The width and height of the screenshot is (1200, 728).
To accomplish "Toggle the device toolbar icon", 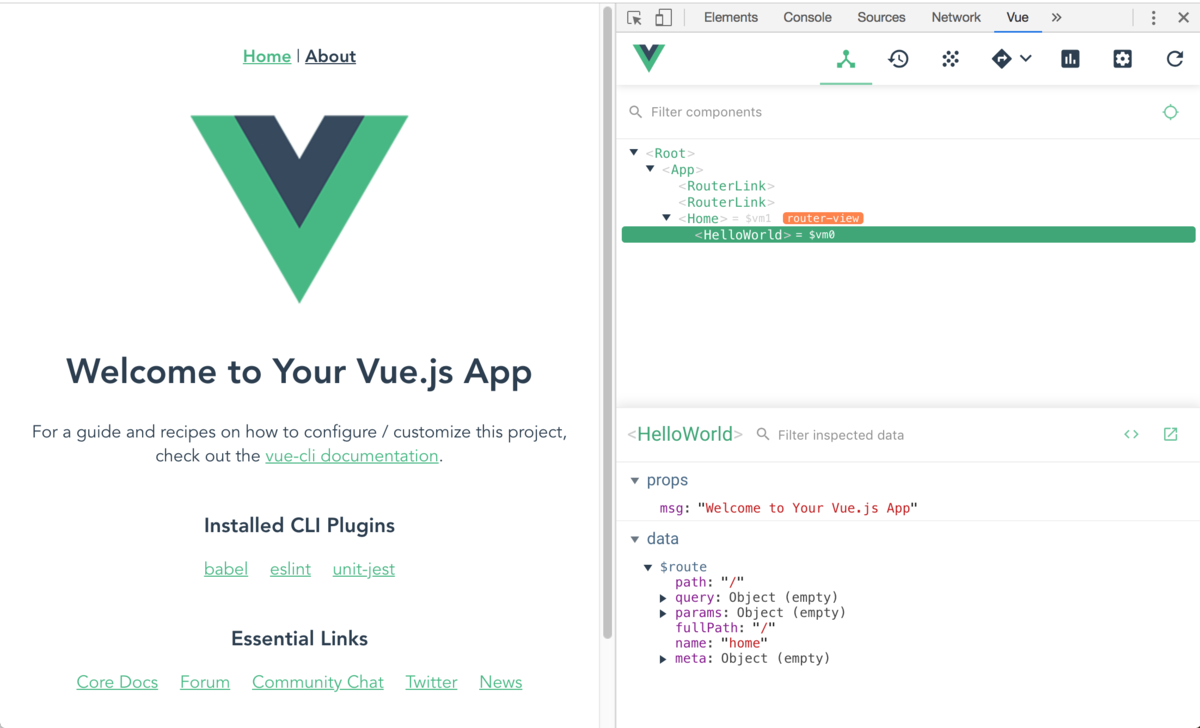I will coord(663,18).
